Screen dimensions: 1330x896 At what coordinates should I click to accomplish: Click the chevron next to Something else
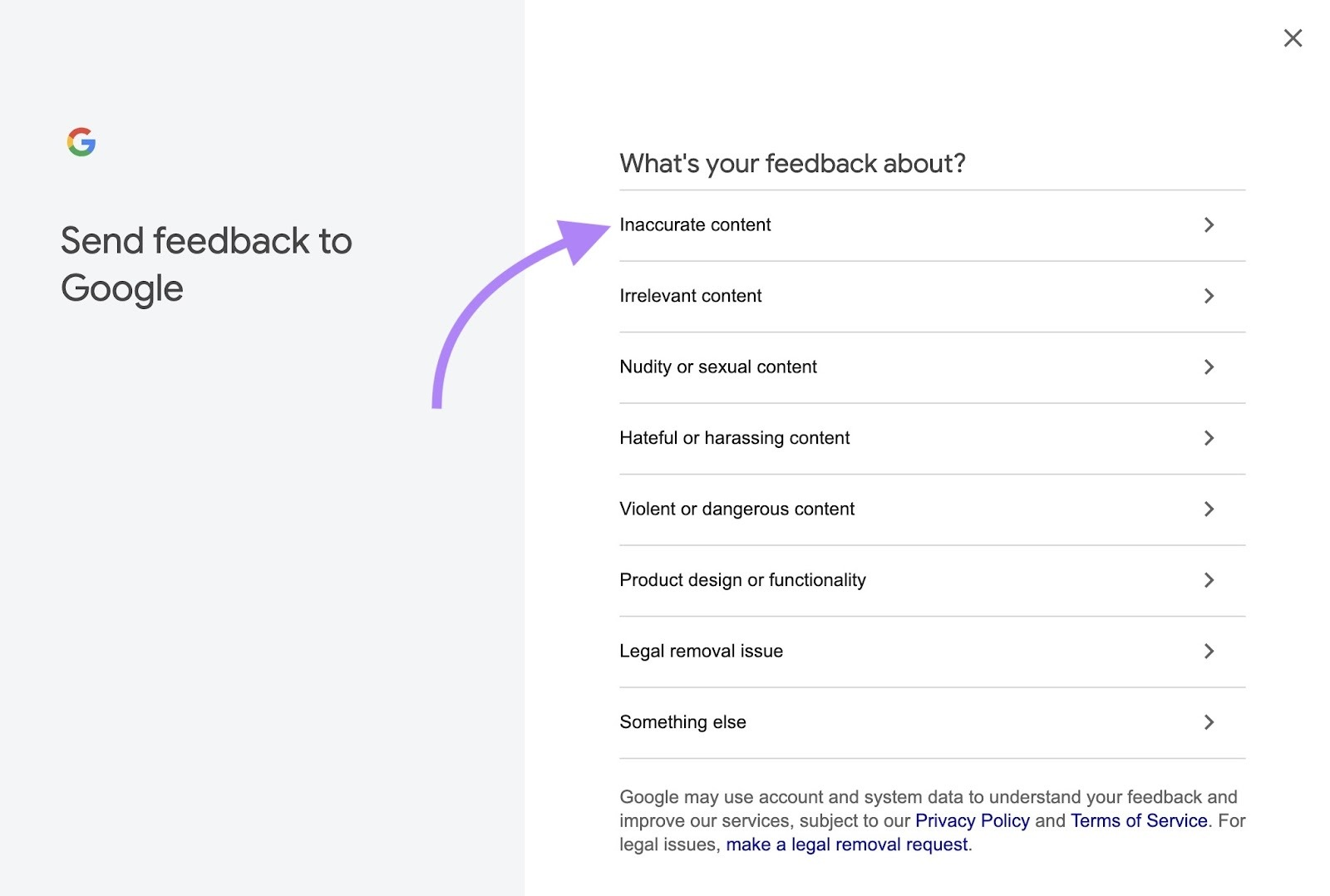coord(1209,722)
